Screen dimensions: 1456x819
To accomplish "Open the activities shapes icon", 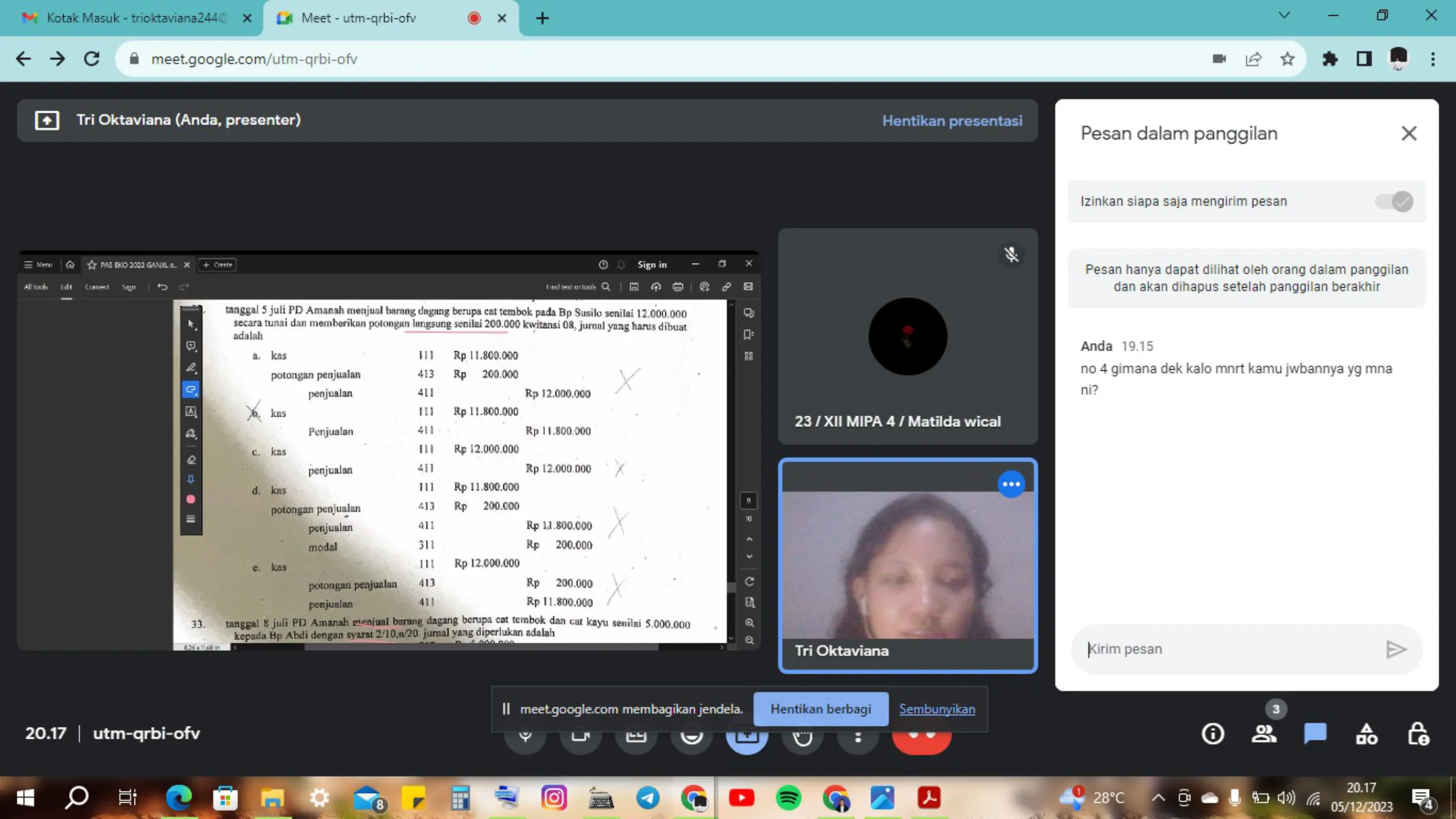I will [1366, 734].
